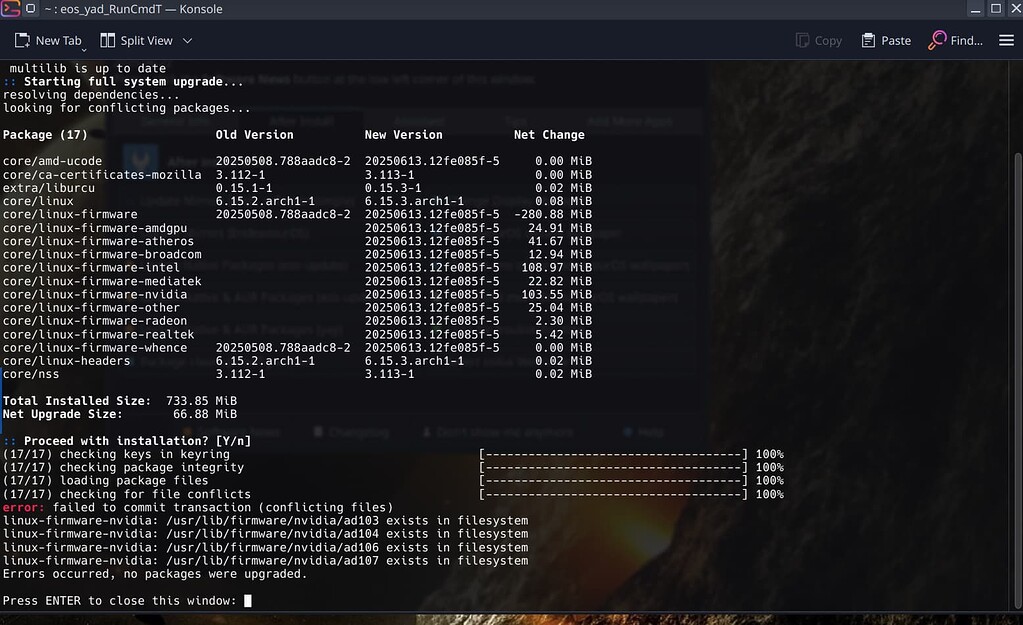The image size is (1023, 625).
Task: Click the Split View toolbar button
Action: point(137,41)
